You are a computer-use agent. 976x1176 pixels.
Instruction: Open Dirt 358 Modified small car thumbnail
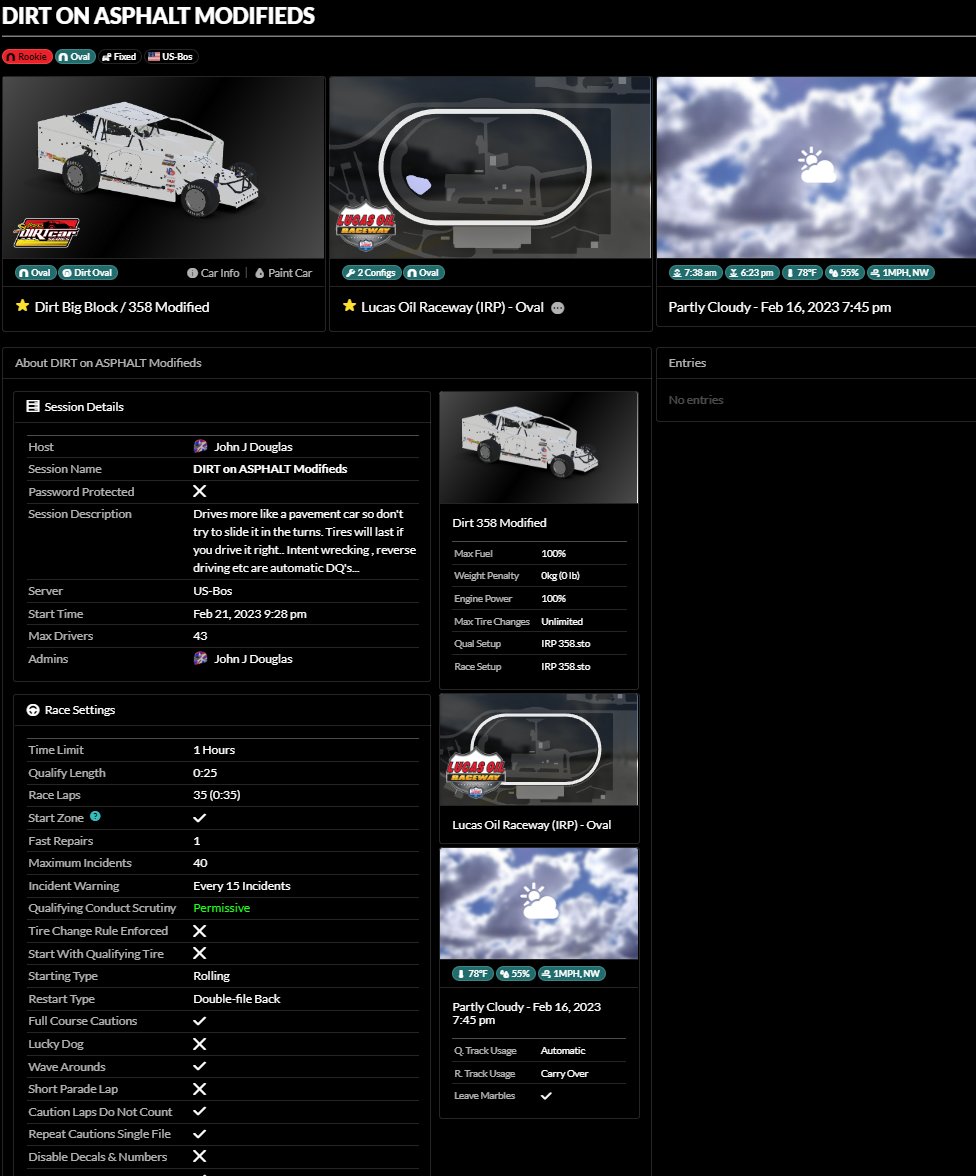pyautogui.click(x=539, y=448)
